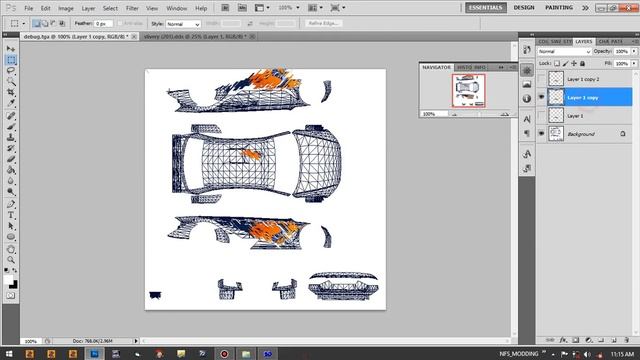Open the Filter menu

132,8
